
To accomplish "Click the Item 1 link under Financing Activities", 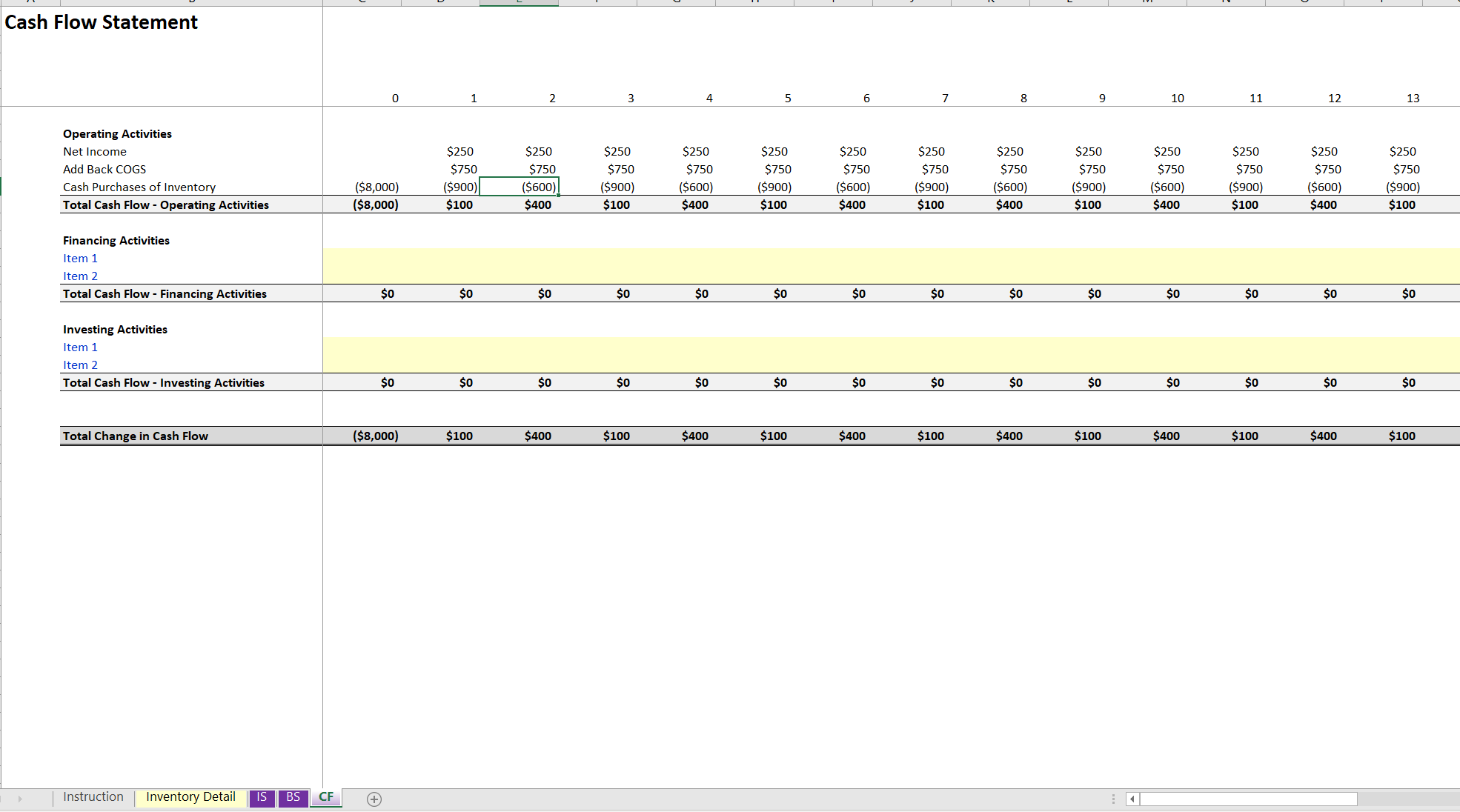I will click(x=80, y=258).
